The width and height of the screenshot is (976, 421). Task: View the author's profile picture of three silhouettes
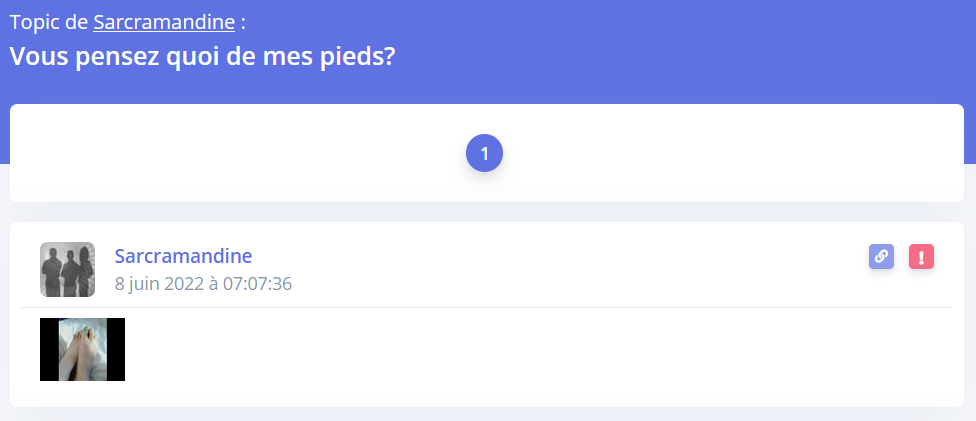[x=67, y=269]
